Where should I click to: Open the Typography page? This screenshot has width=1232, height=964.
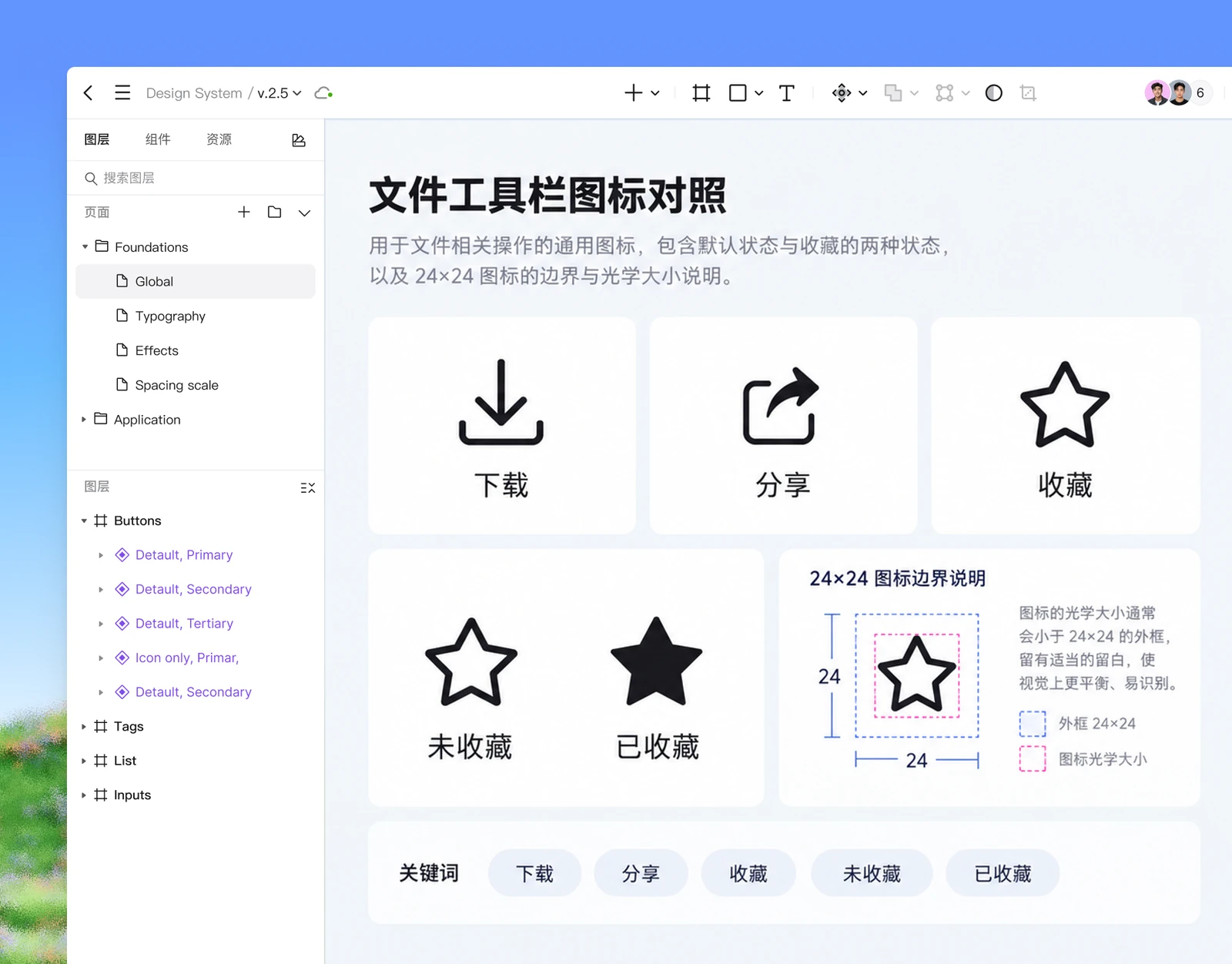point(196,316)
